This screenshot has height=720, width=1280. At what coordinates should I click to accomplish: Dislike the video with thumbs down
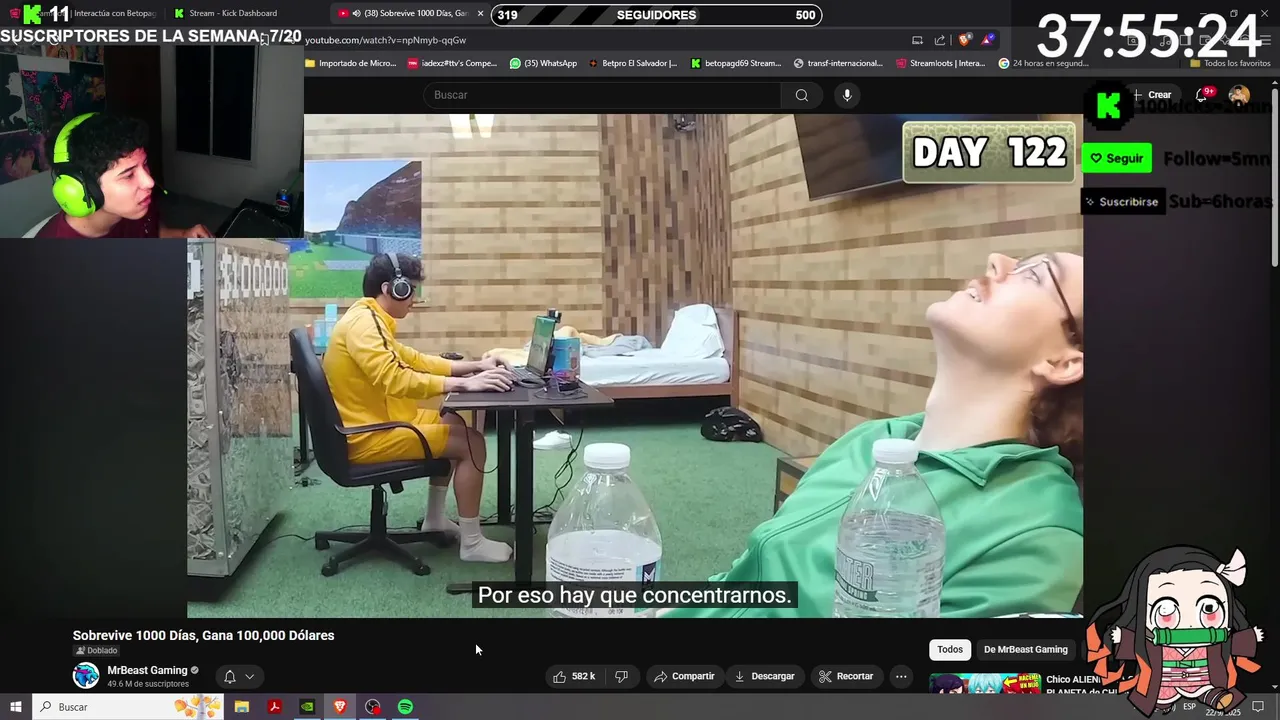pyautogui.click(x=621, y=676)
